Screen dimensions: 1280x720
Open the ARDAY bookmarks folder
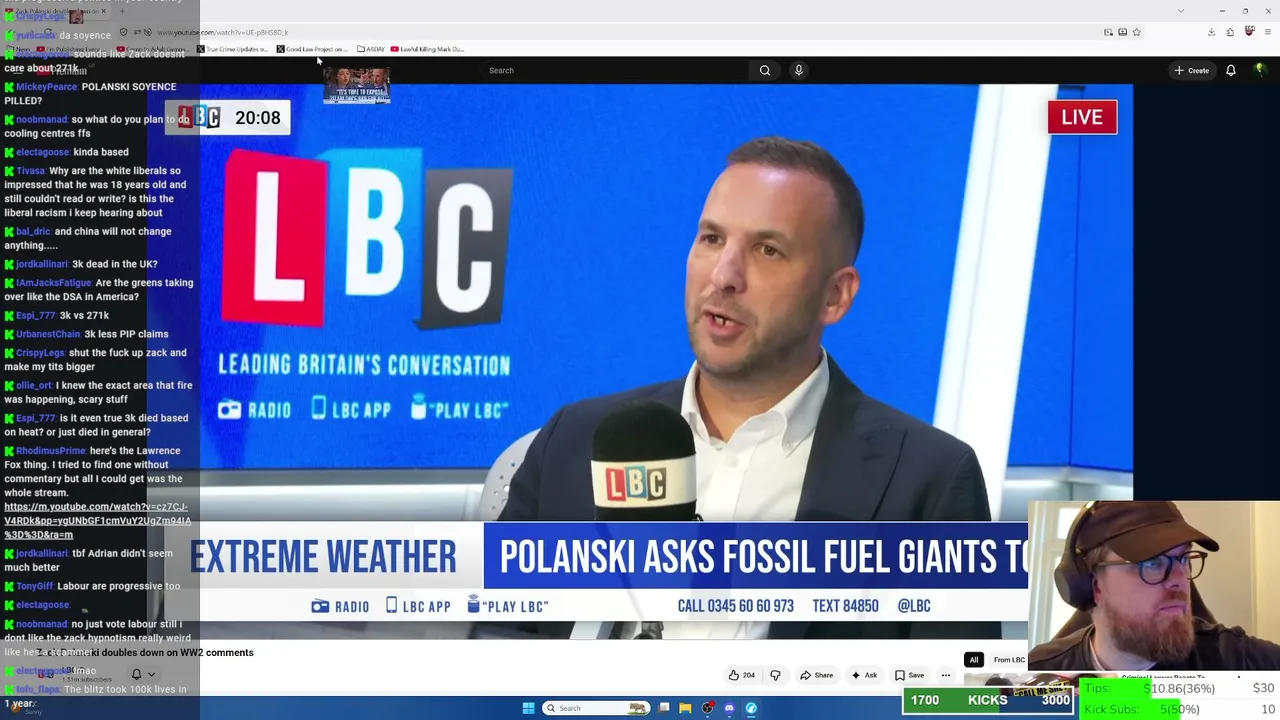[371, 49]
